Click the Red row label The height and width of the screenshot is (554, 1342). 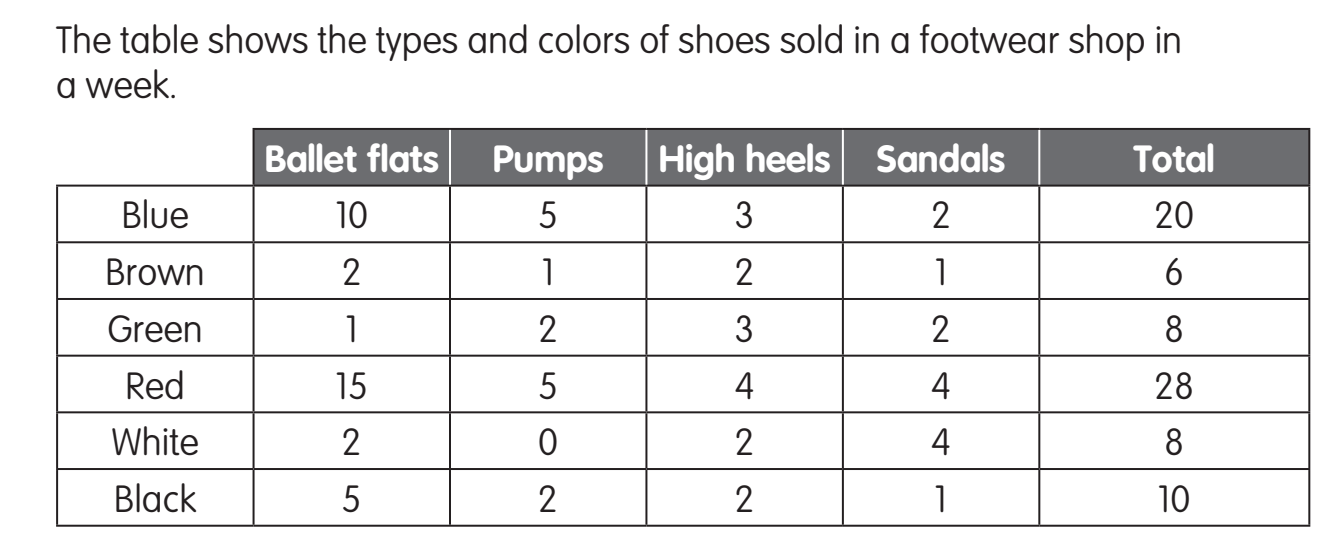pos(154,385)
